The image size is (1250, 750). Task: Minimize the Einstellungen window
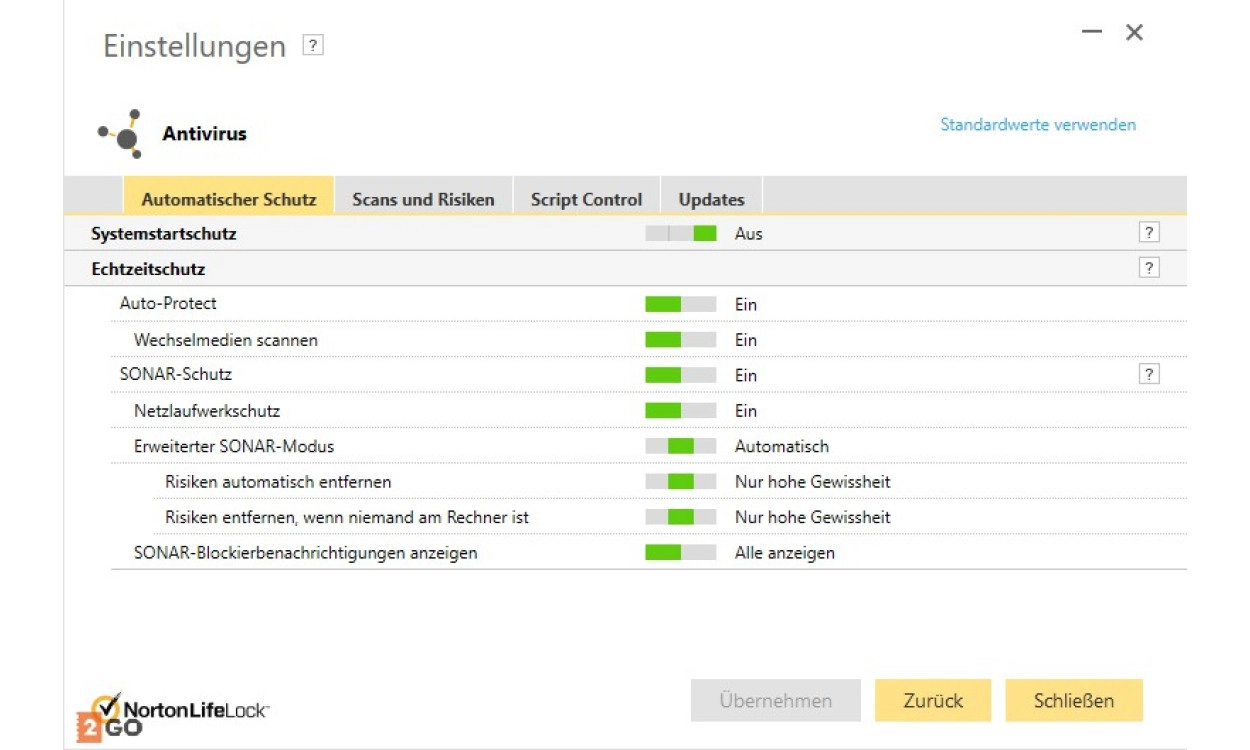(x=1091, y=32)
